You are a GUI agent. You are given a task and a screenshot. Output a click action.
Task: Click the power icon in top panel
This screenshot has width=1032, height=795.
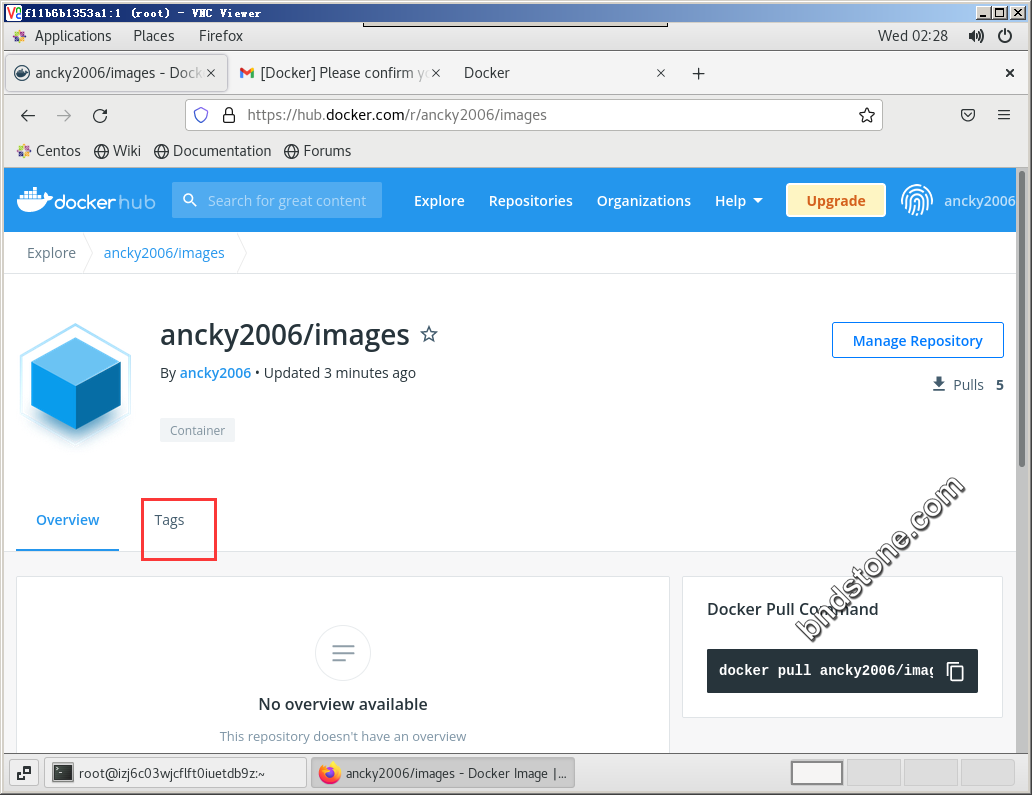pos(1005,36)
